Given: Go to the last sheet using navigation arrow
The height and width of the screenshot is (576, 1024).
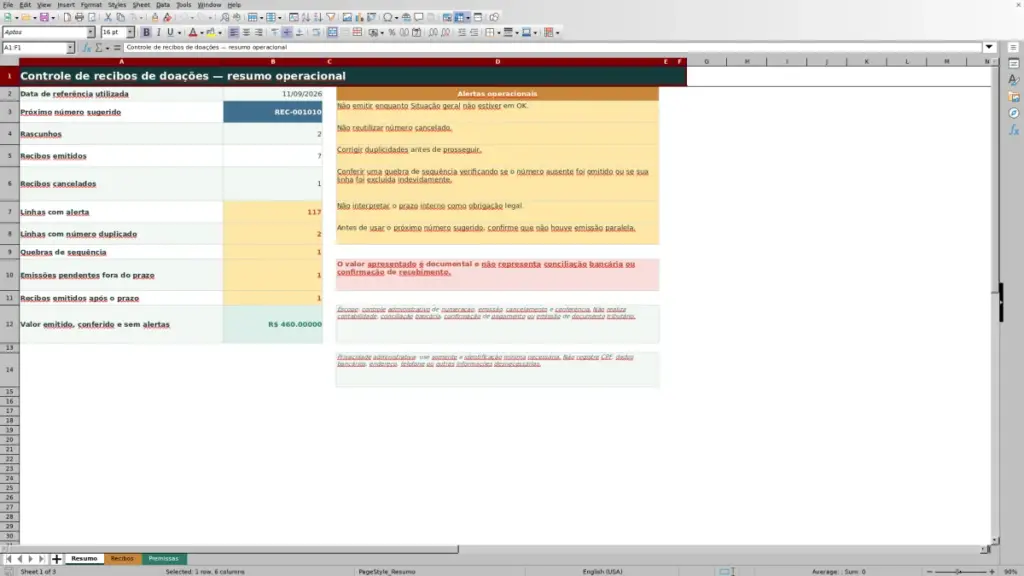Looking at the screenshot, I should click(x=42, y=559).
